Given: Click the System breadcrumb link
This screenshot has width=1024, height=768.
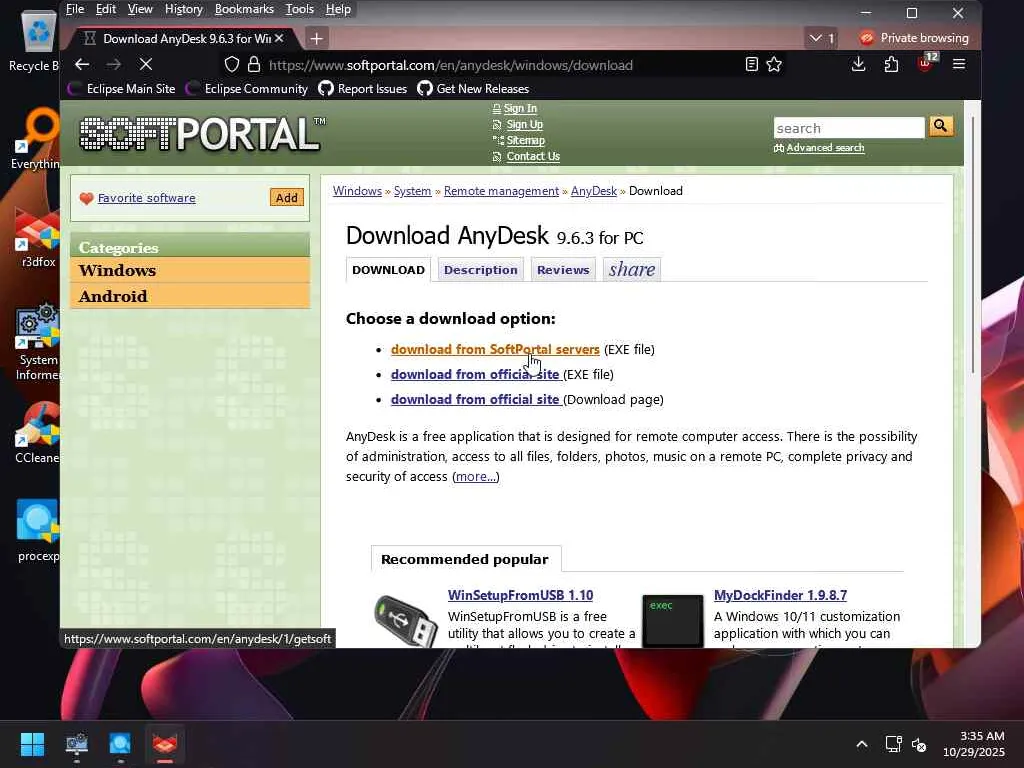Looking at the screenshot, I should (x=412, y=191).
